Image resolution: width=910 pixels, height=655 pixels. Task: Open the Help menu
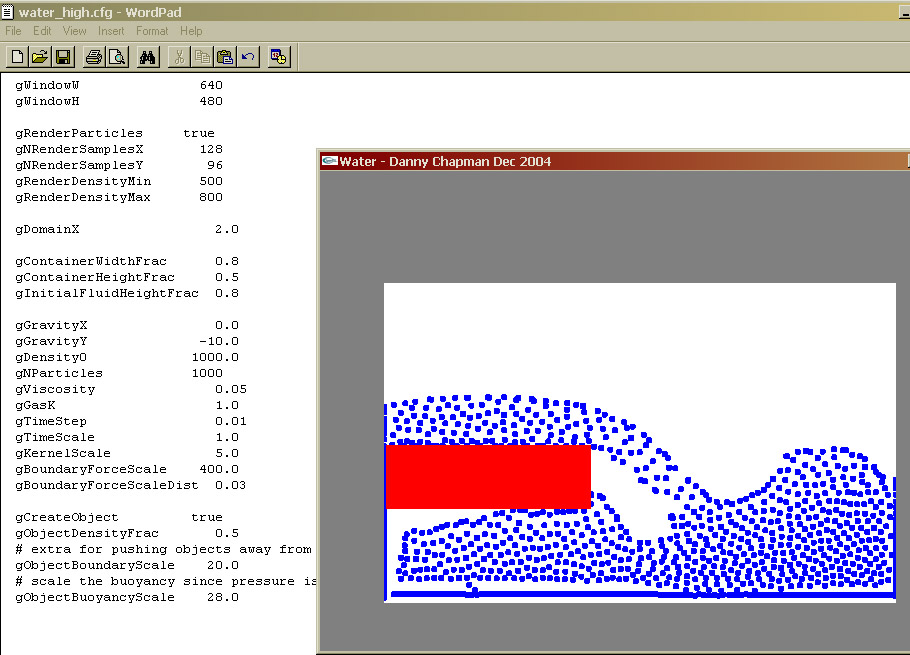pyautogui.click(x=191, y=31)
